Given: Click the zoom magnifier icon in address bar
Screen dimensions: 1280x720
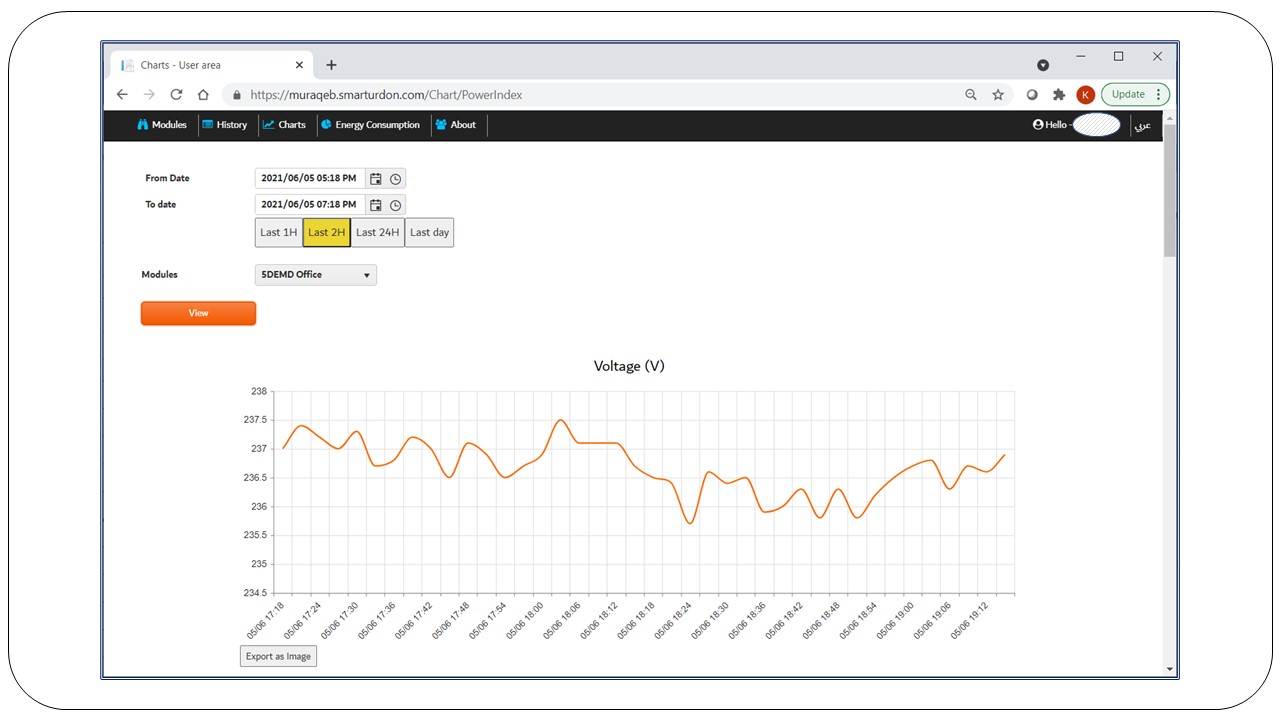Looking at the screenshot, I should tap(970, 95).
